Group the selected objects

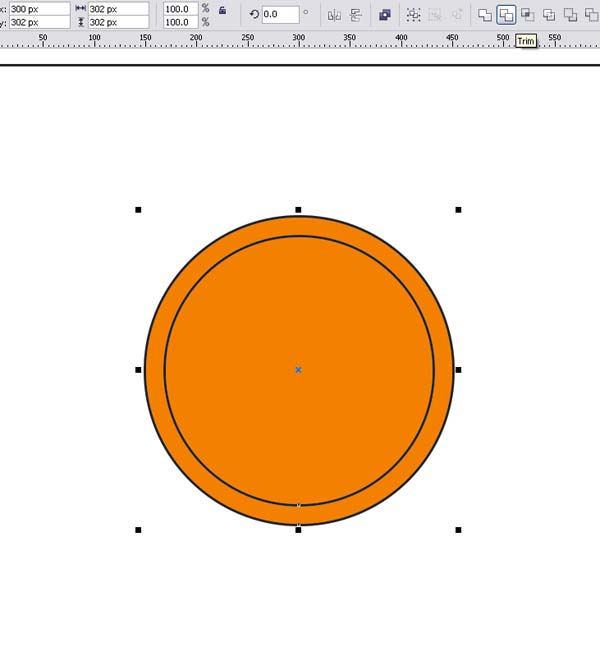413,15
